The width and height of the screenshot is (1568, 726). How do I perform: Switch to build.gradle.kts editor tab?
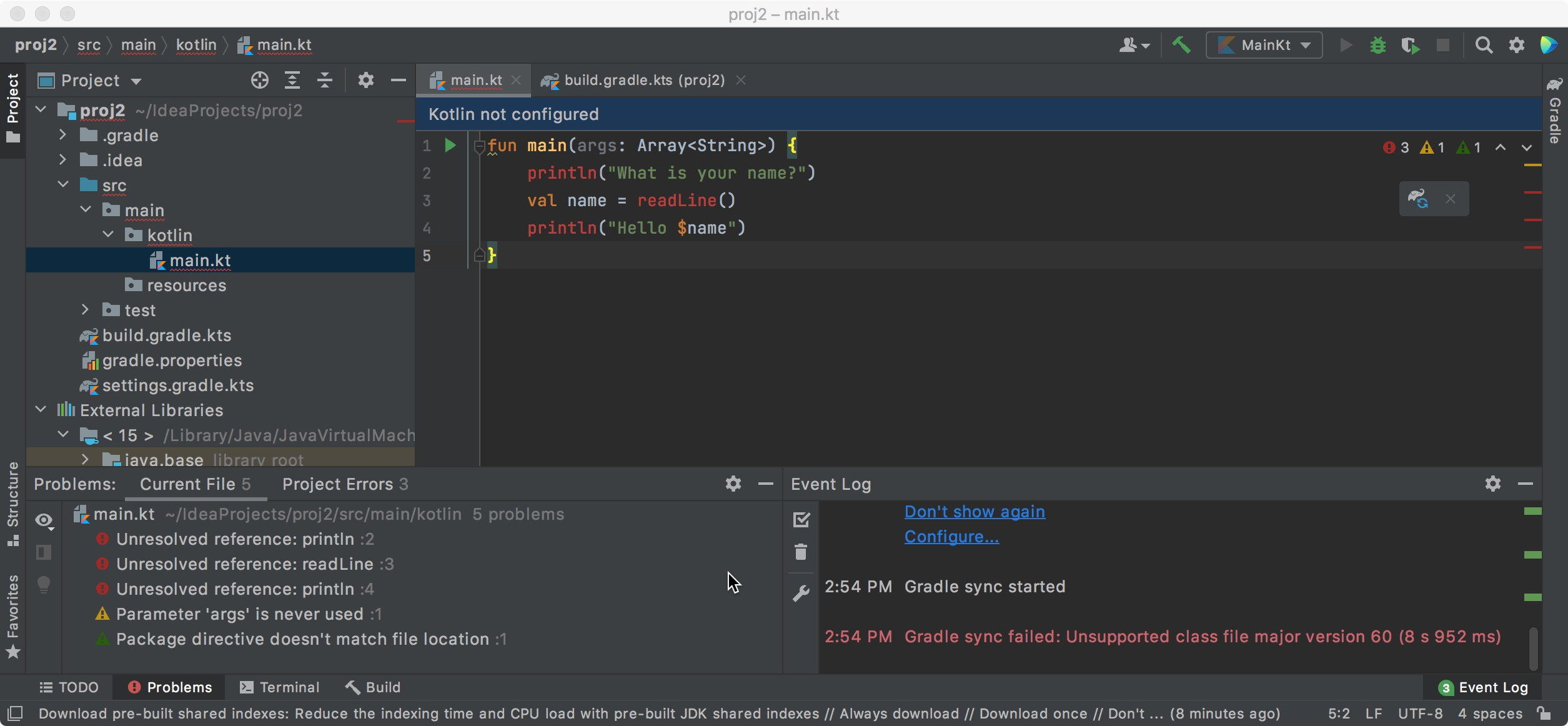[x=643, y=81]
